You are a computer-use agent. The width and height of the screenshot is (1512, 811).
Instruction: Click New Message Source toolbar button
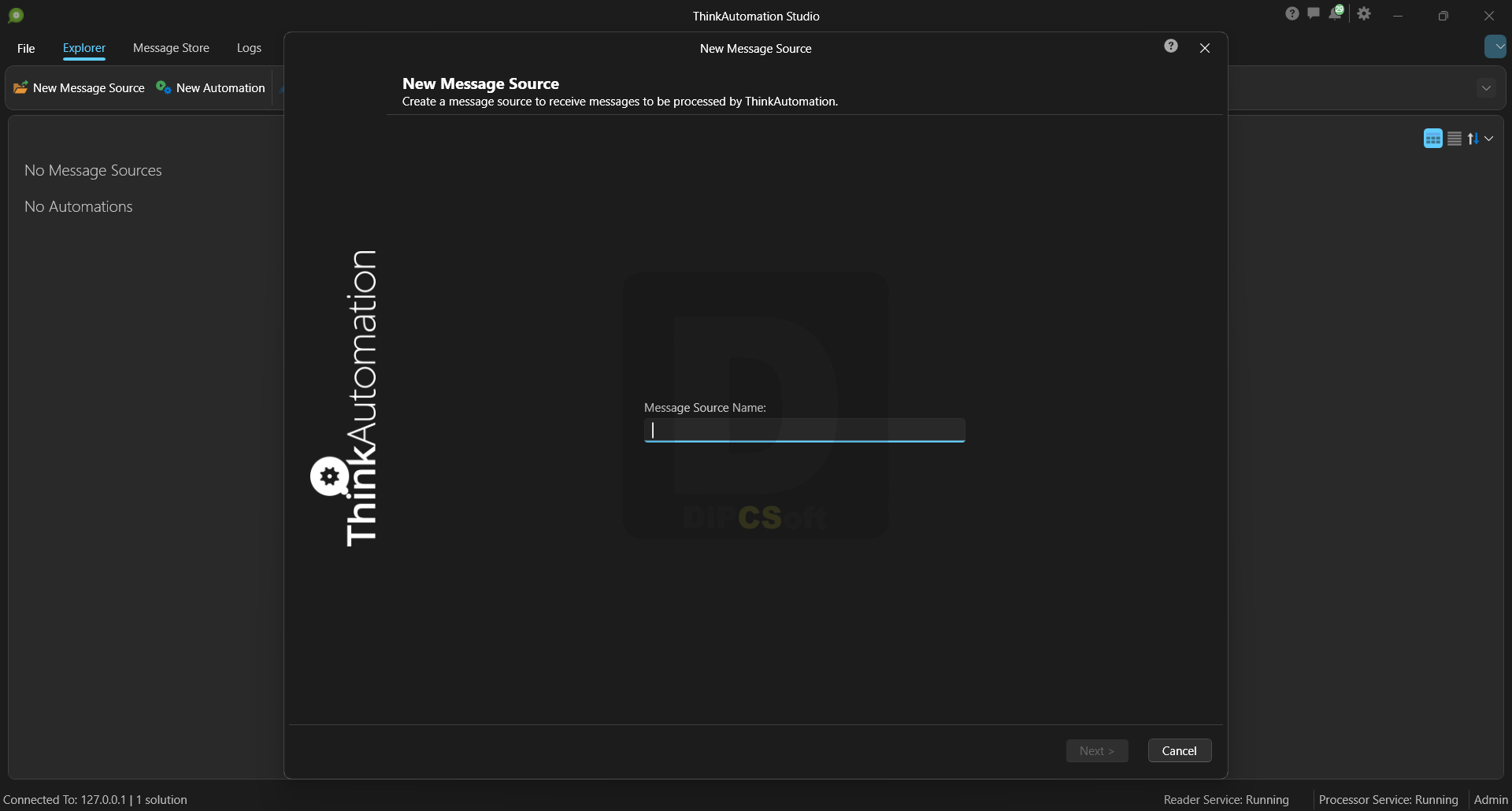(80, 87)
